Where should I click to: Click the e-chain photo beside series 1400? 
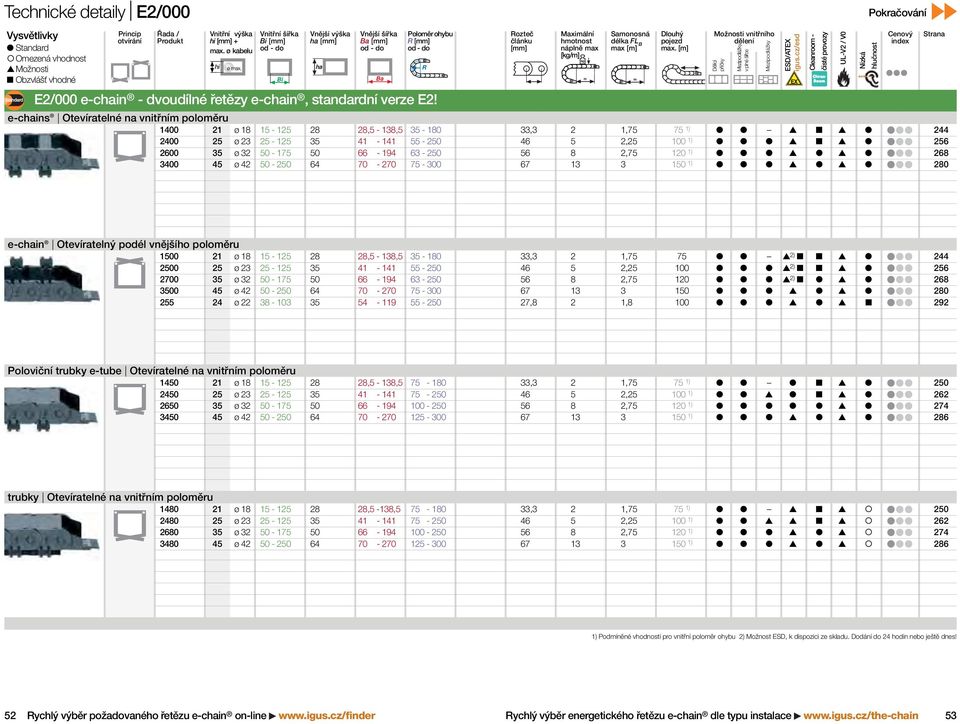tap(51, 153)
